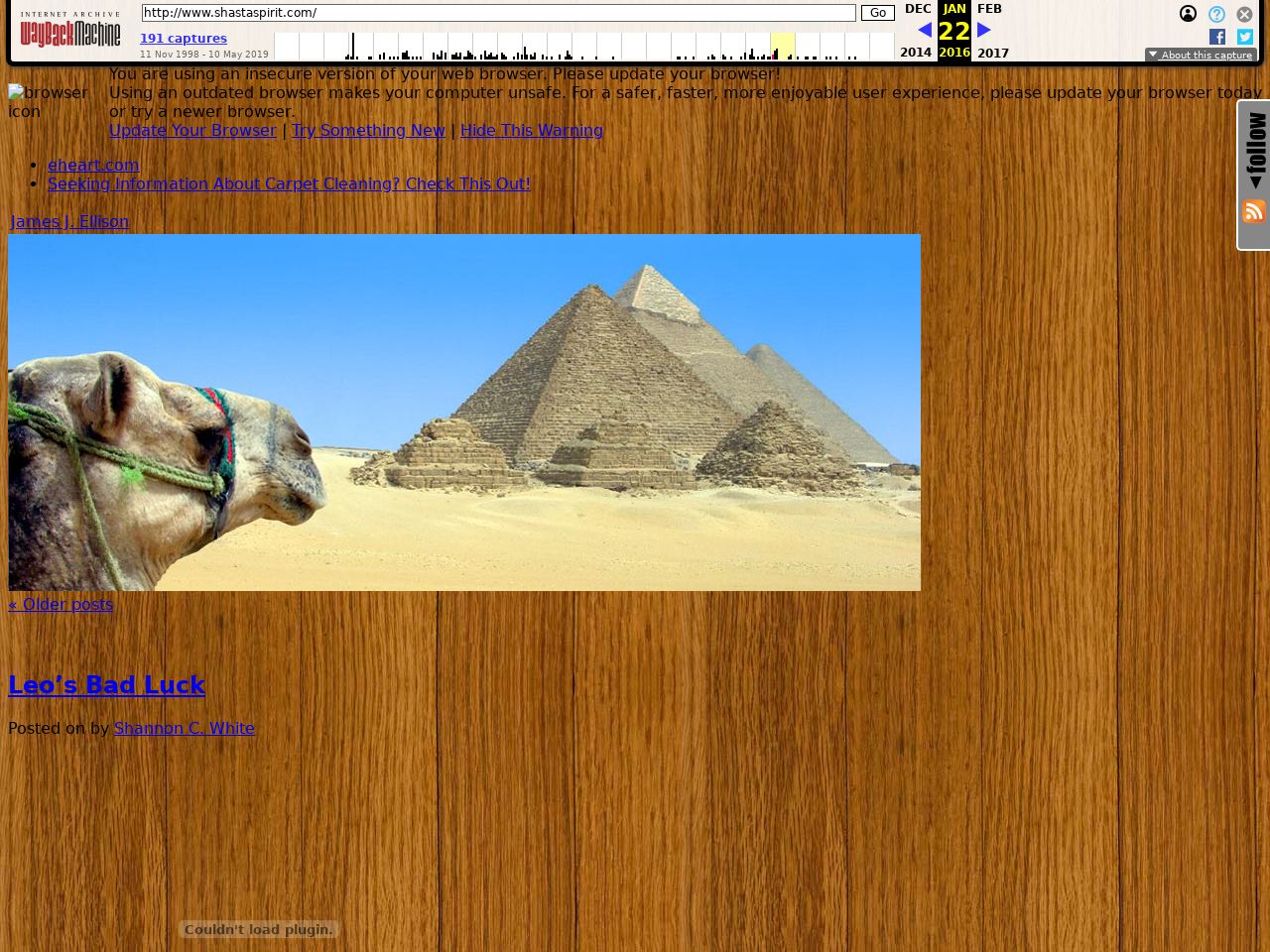Share capture on Twitter icon
This screenshot has height=952, width=1270.
click(1244, 37)
